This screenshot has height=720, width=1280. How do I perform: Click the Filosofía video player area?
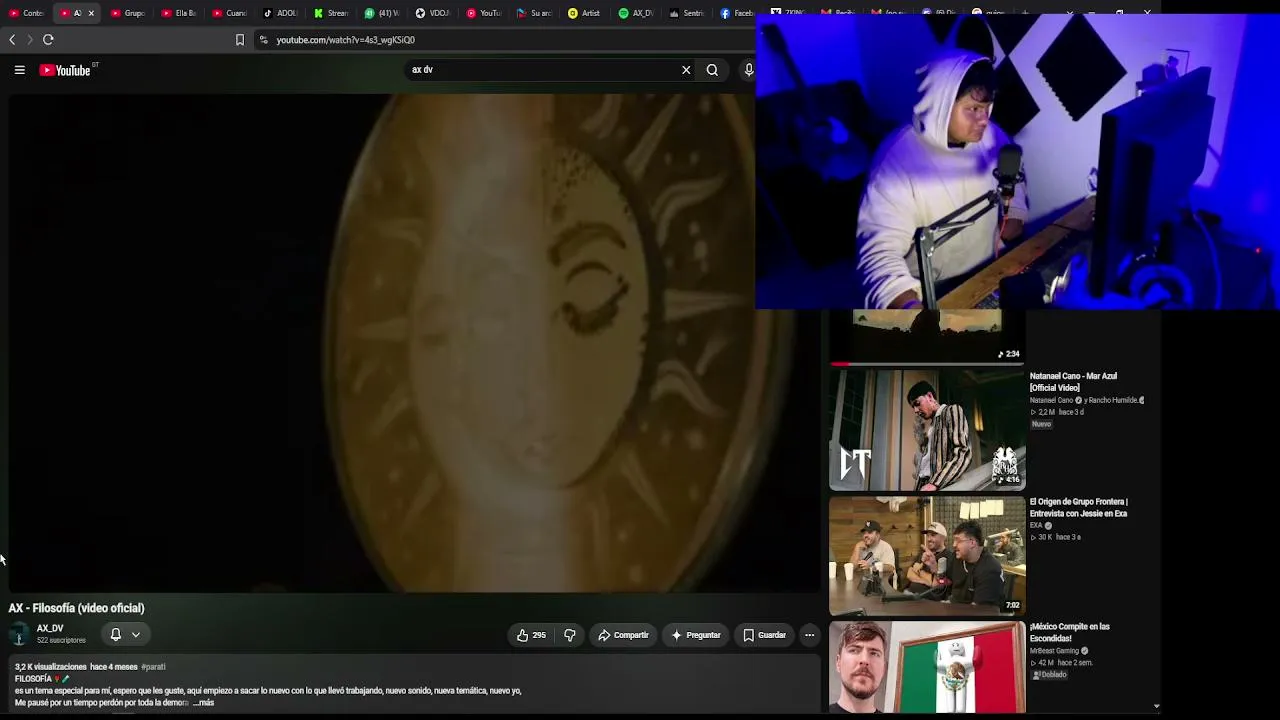click(414, 344)
